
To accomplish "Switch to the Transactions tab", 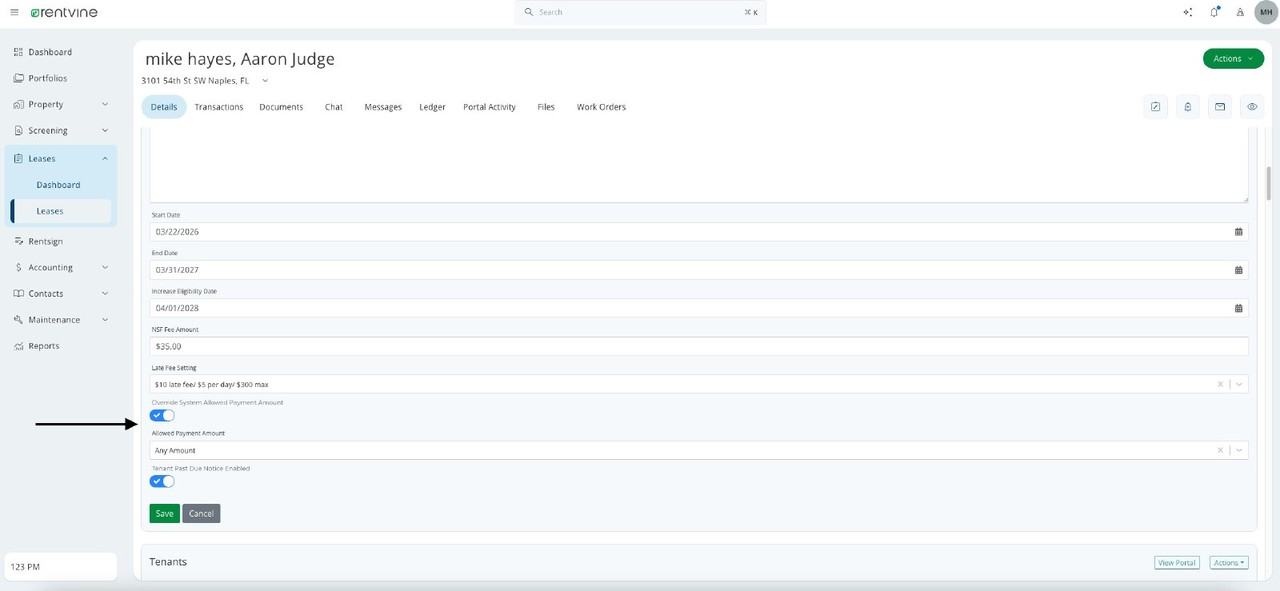I will point(219,107).
